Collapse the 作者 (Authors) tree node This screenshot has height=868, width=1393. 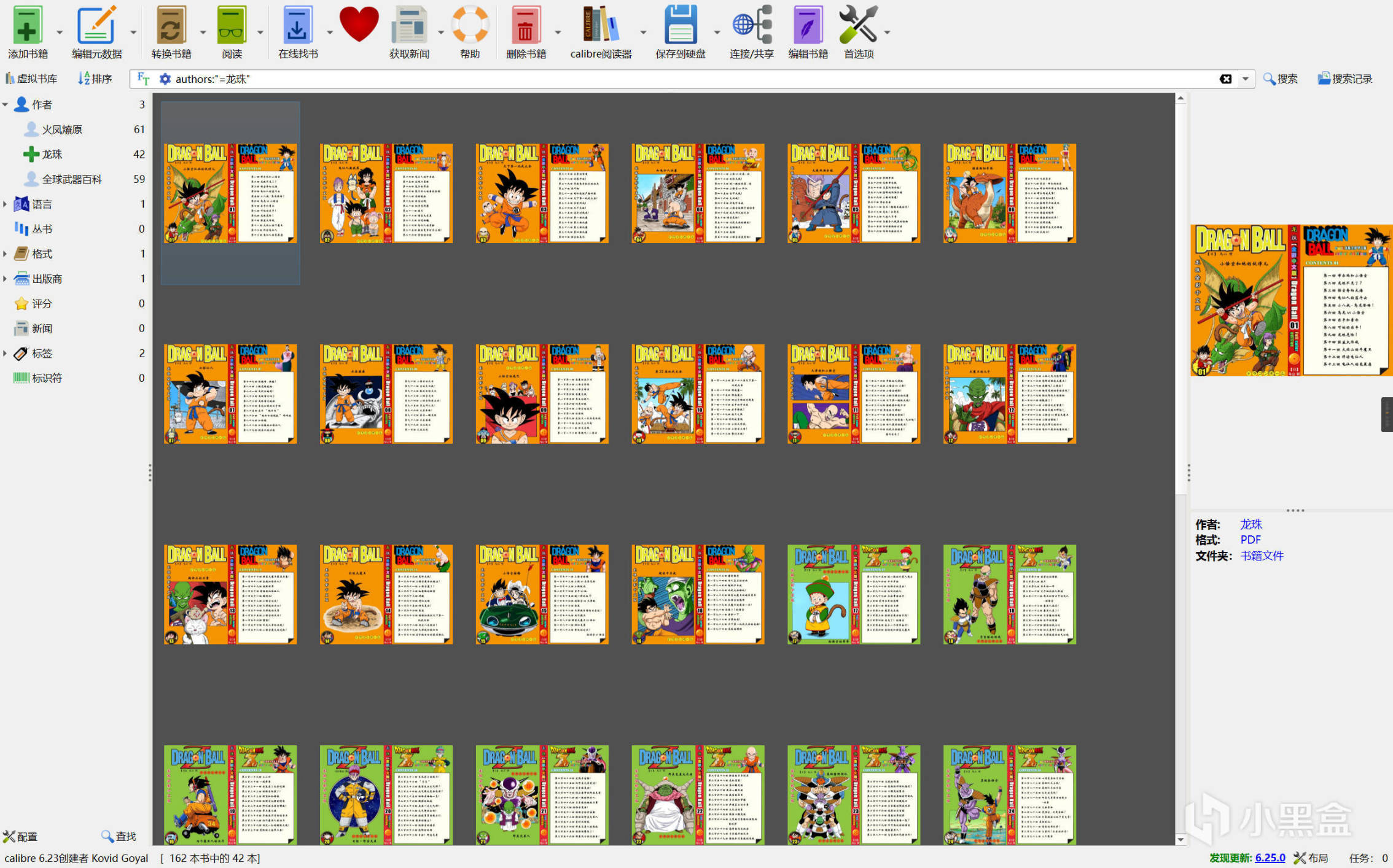pyautogui.click(x=5, y=105)
